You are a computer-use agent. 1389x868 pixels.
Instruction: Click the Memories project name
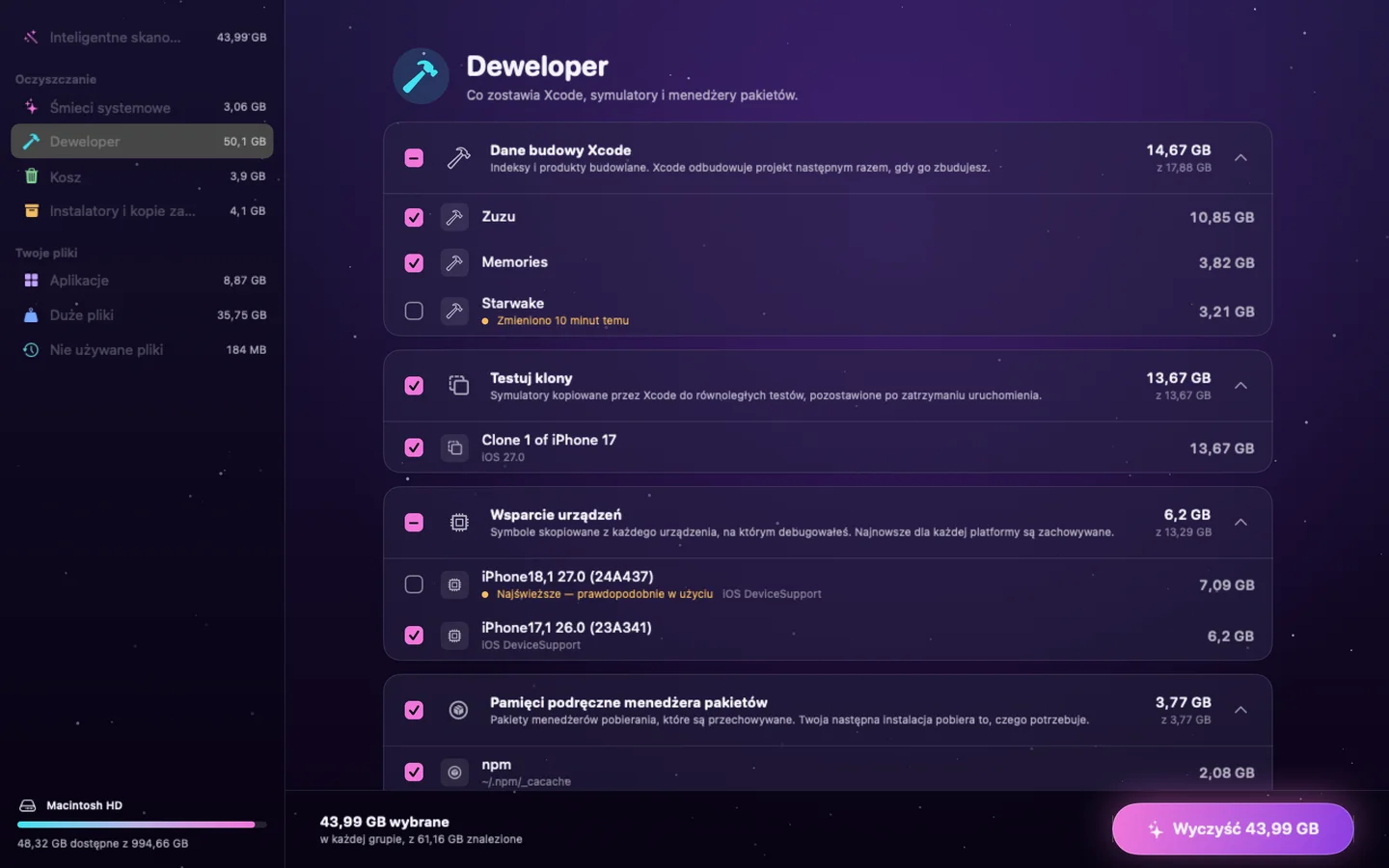(x=514, y=262)
